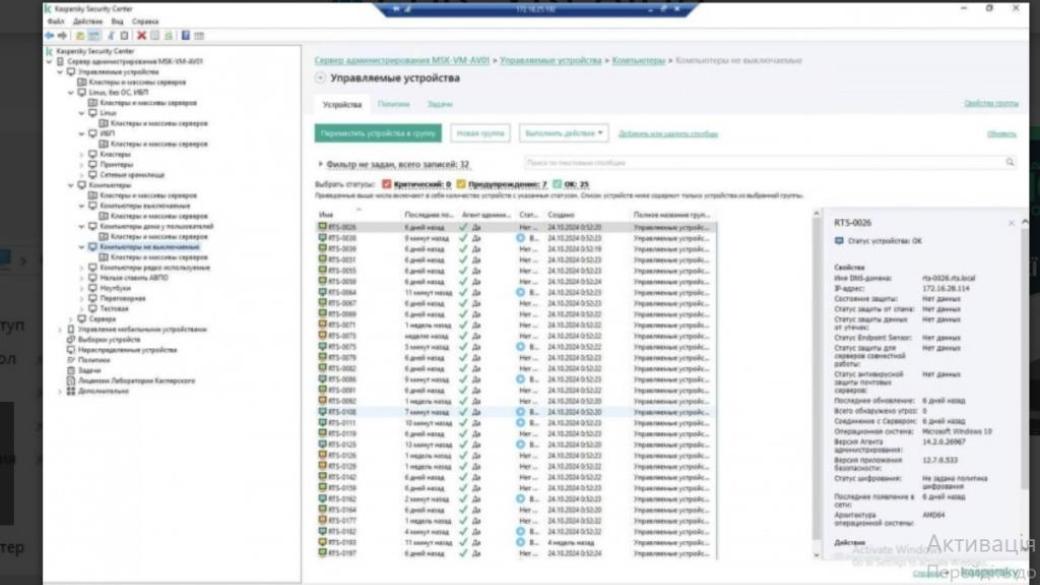Screen dimensions: 1040x585
Task: Click Переместить устройства в группу button
Action: 378,133
